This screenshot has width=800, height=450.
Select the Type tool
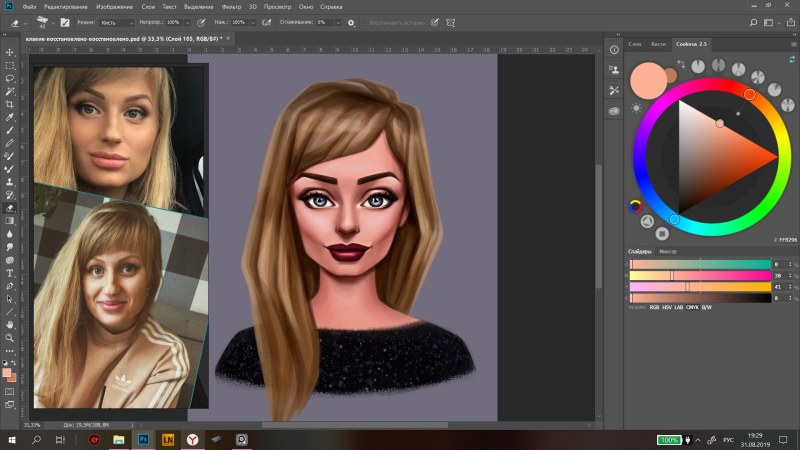[10, 272]
